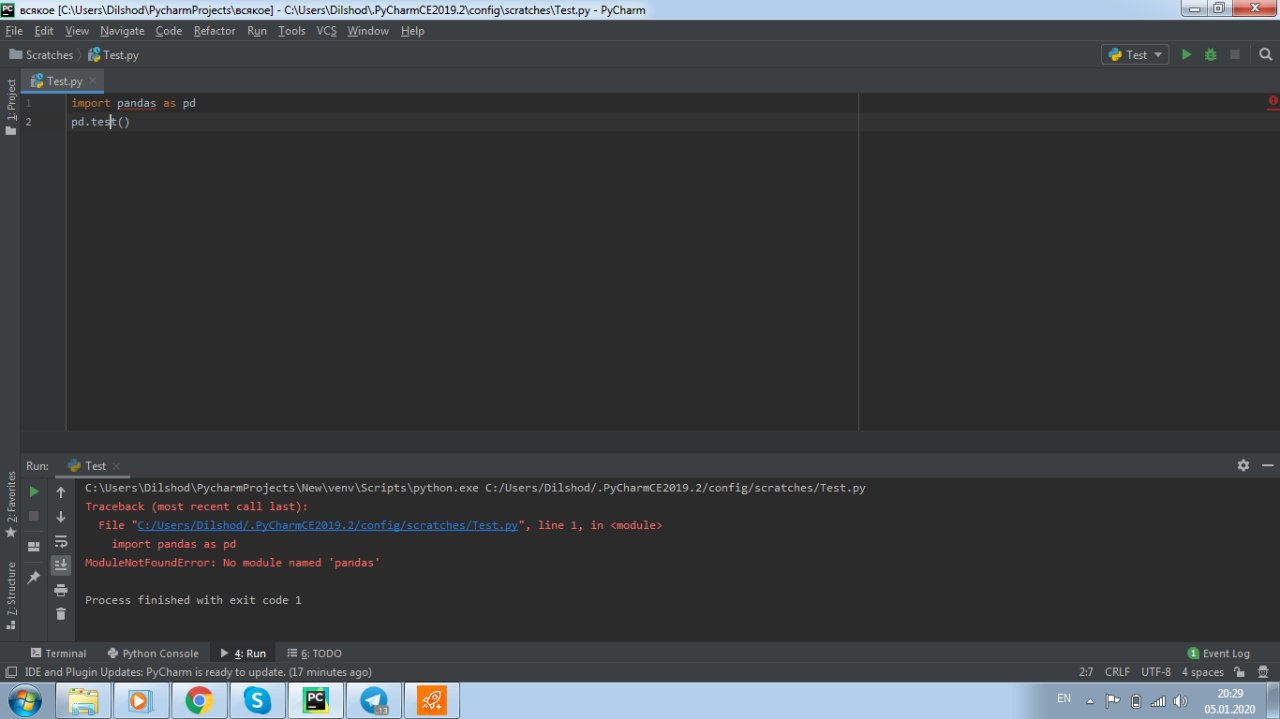Click the red error indicator in editor
Screen dimensions: 1280x719
tap(1273, 102)
